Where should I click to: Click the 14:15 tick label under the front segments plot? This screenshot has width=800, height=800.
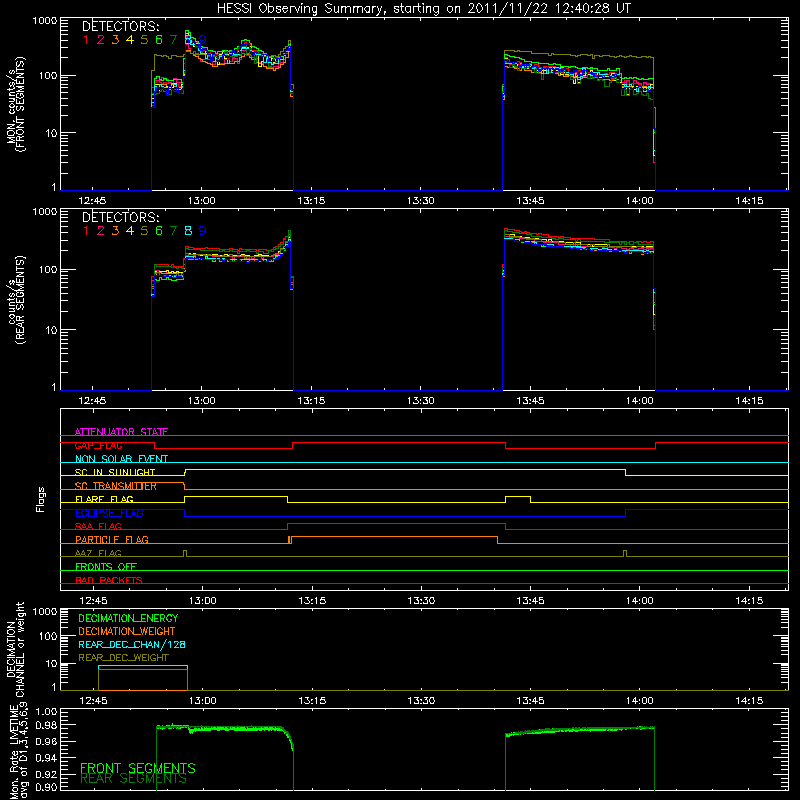tap(749, 201)
